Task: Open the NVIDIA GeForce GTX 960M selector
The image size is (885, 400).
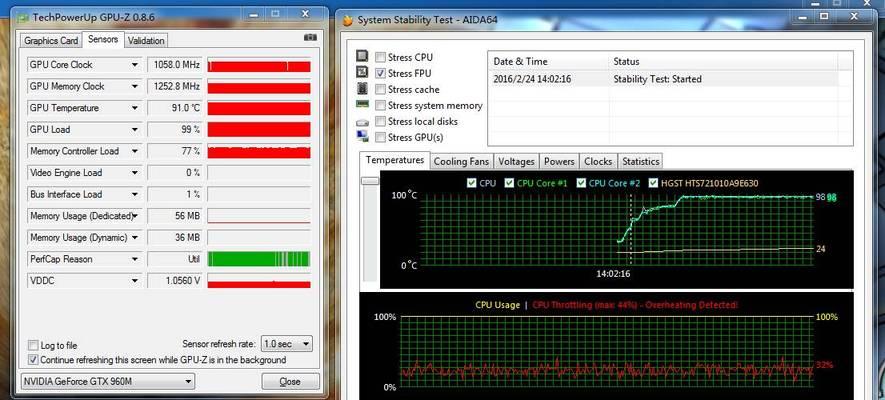Action: [x=107, y=381]
